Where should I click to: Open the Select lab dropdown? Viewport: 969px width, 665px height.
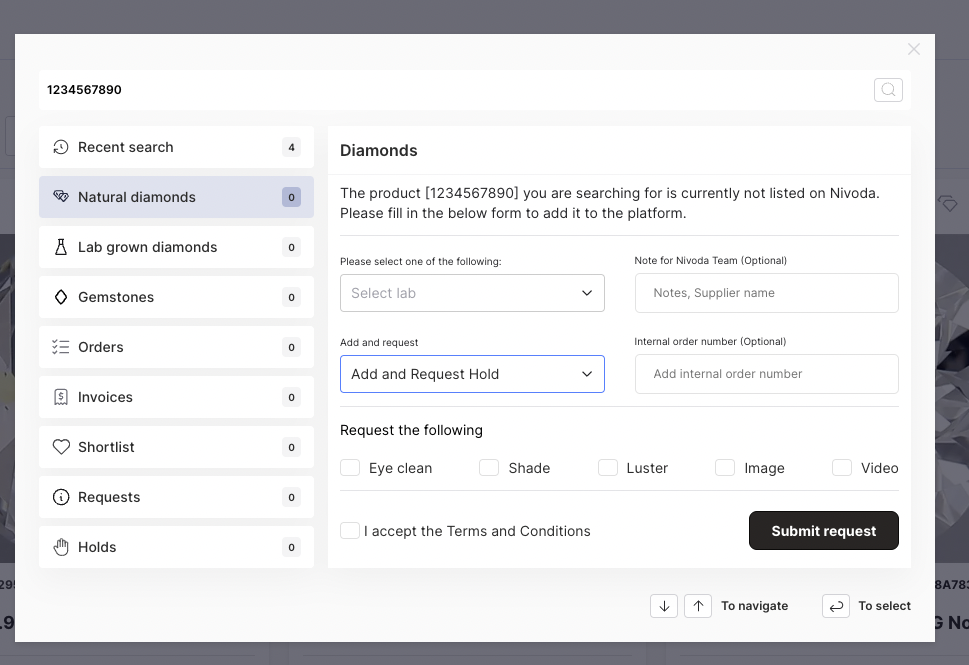point(472,293)
